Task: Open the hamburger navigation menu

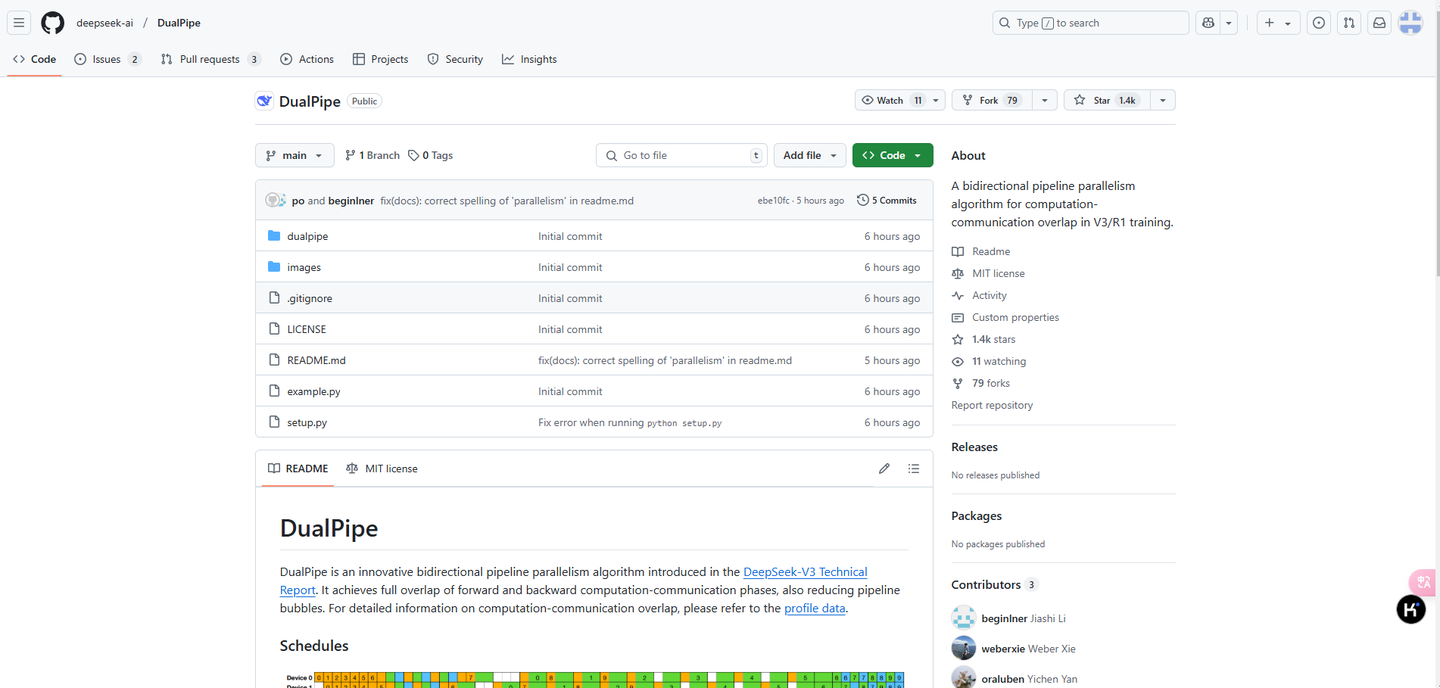Action: [19, 23]
